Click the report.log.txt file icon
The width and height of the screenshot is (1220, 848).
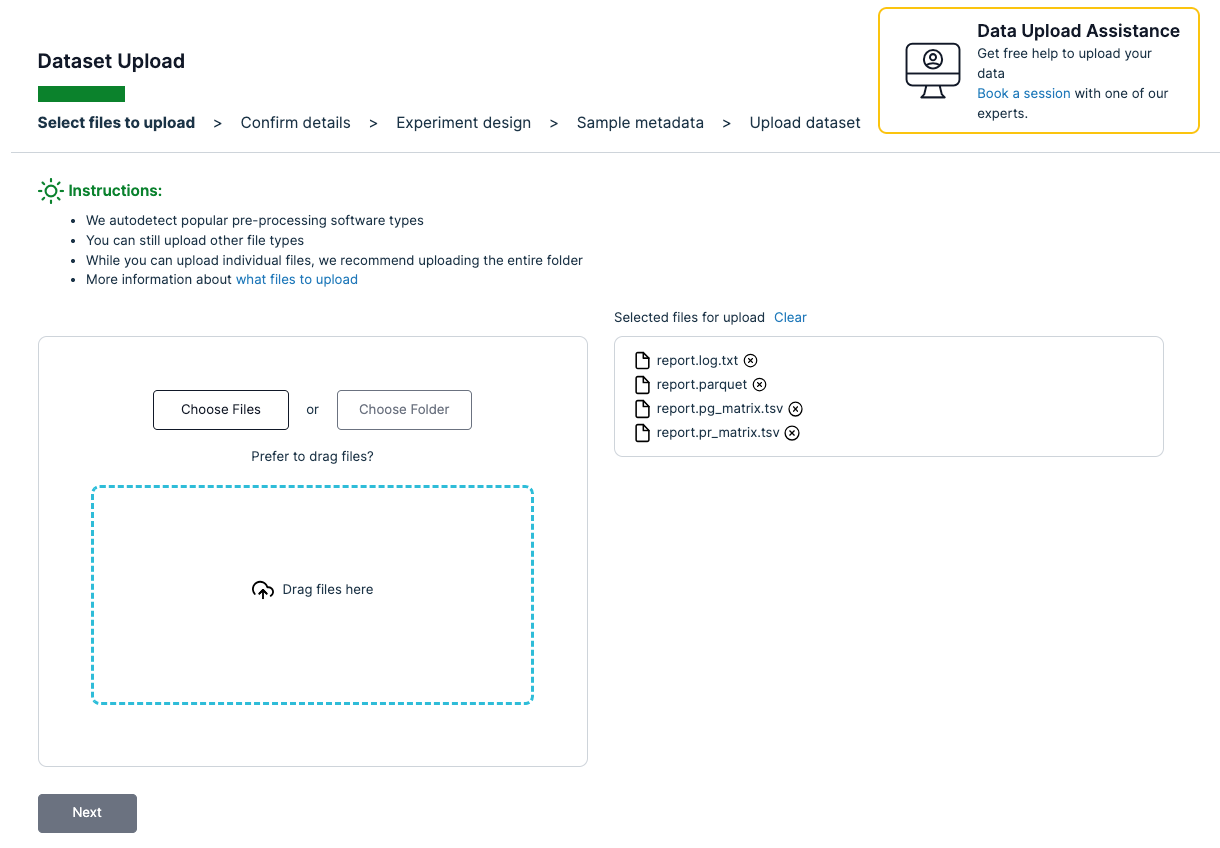pos(643,361)
